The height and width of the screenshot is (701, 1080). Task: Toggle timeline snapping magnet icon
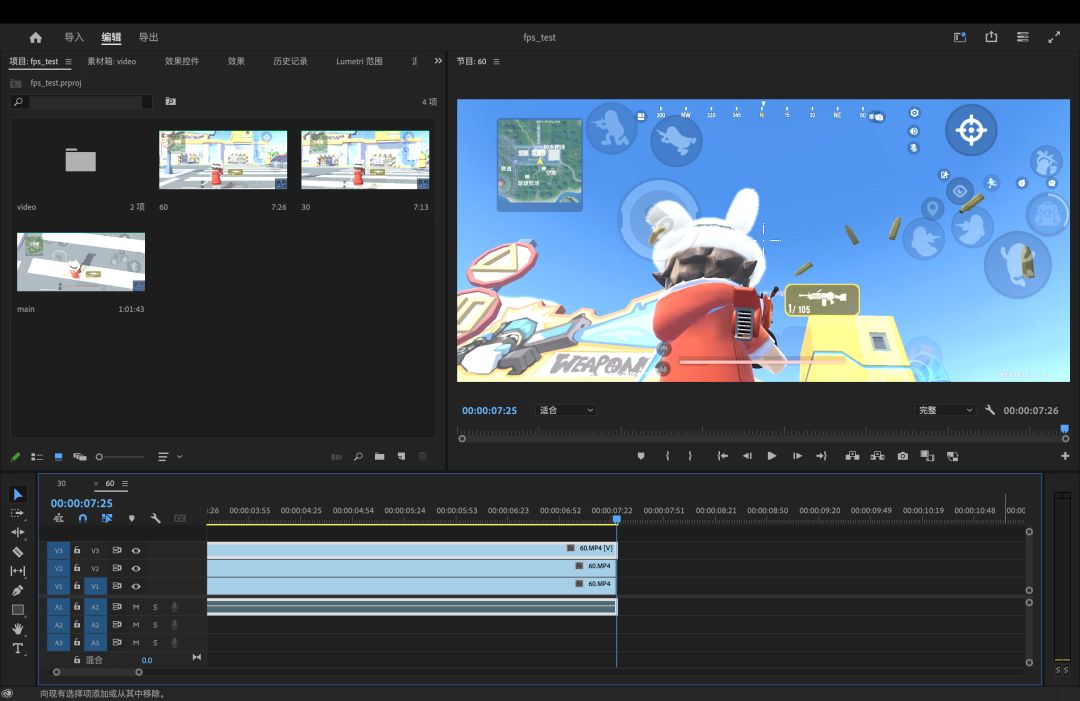(82, 518)
